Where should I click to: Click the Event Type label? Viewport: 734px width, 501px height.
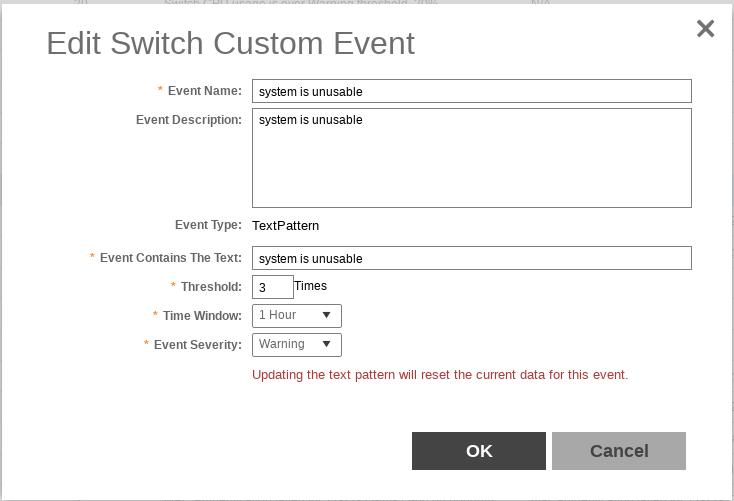pyautogui.click(x=208, y=225)
